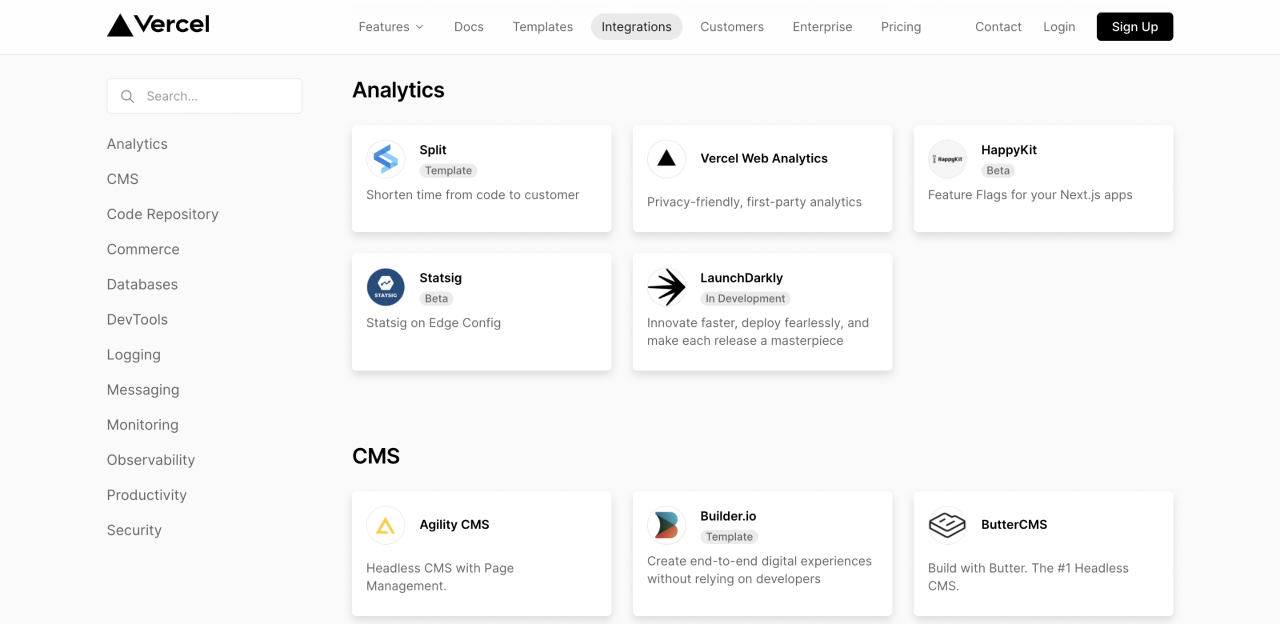Click the Beta badge on HappyKit

point(998,171)
